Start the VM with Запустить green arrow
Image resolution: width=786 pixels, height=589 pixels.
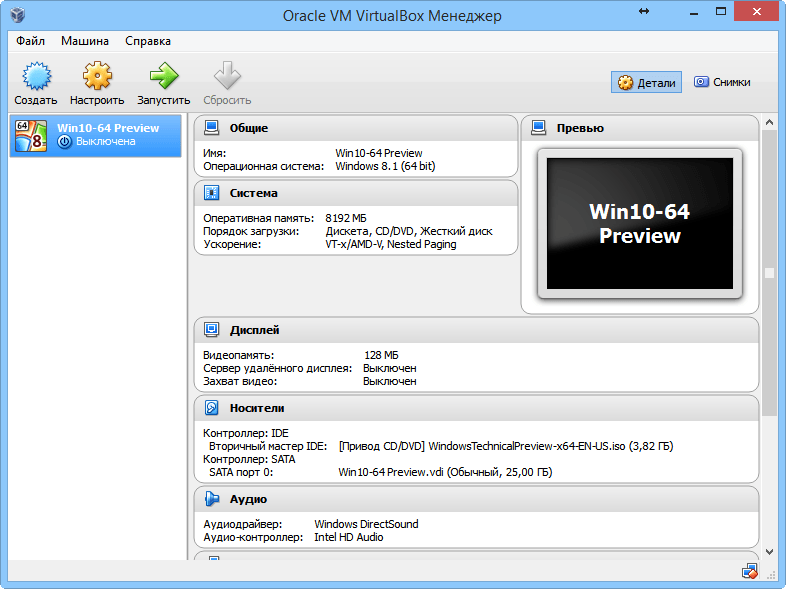click(163, 76)
